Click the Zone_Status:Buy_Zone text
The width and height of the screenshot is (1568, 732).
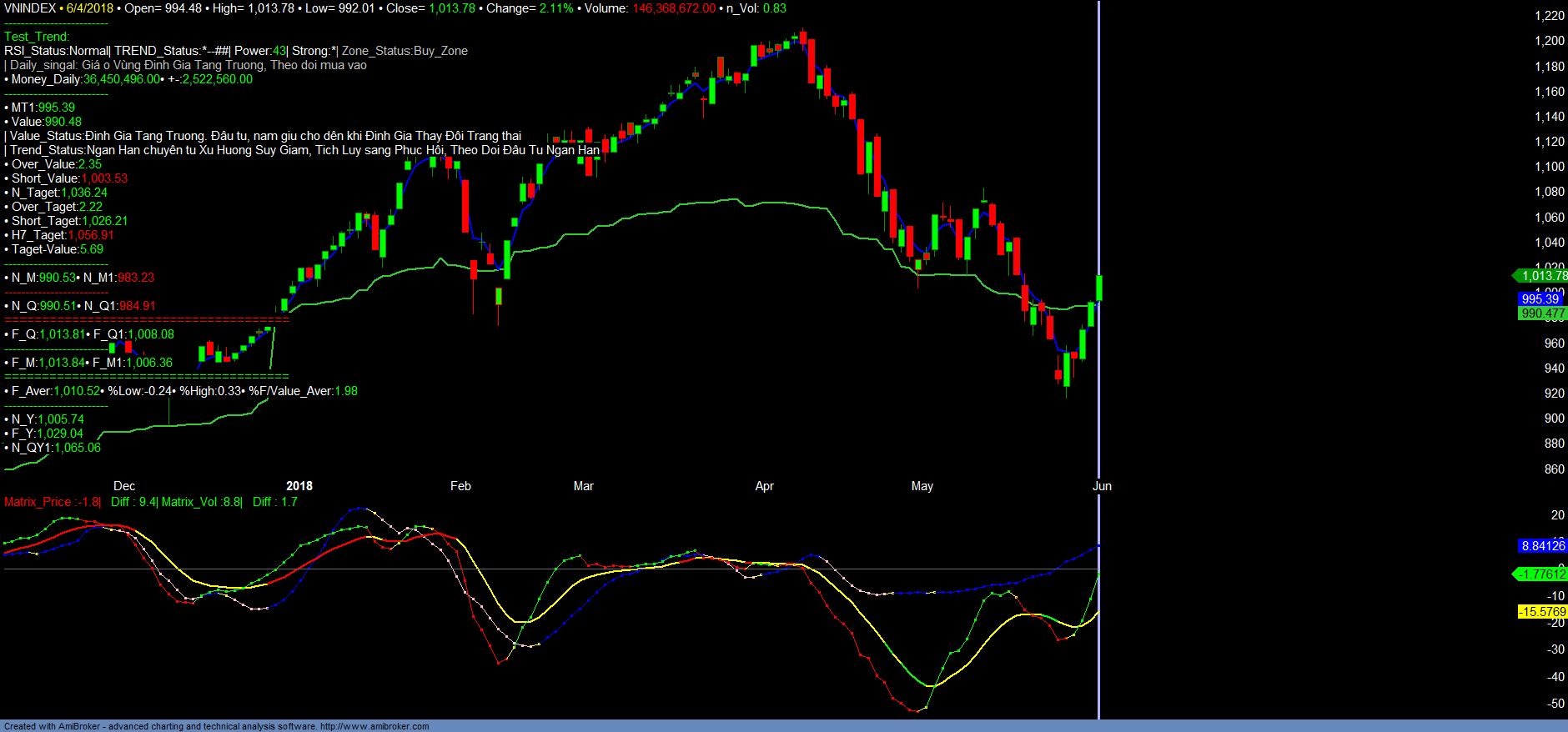(405, 51)
